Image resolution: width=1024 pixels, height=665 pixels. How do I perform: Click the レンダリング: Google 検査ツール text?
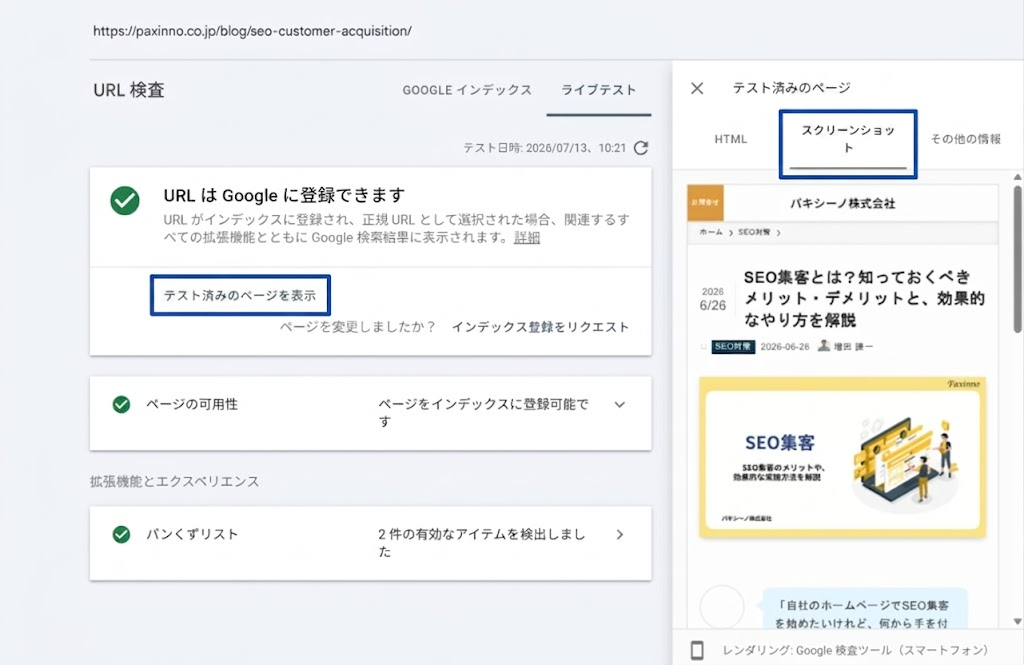click(855, 650)
